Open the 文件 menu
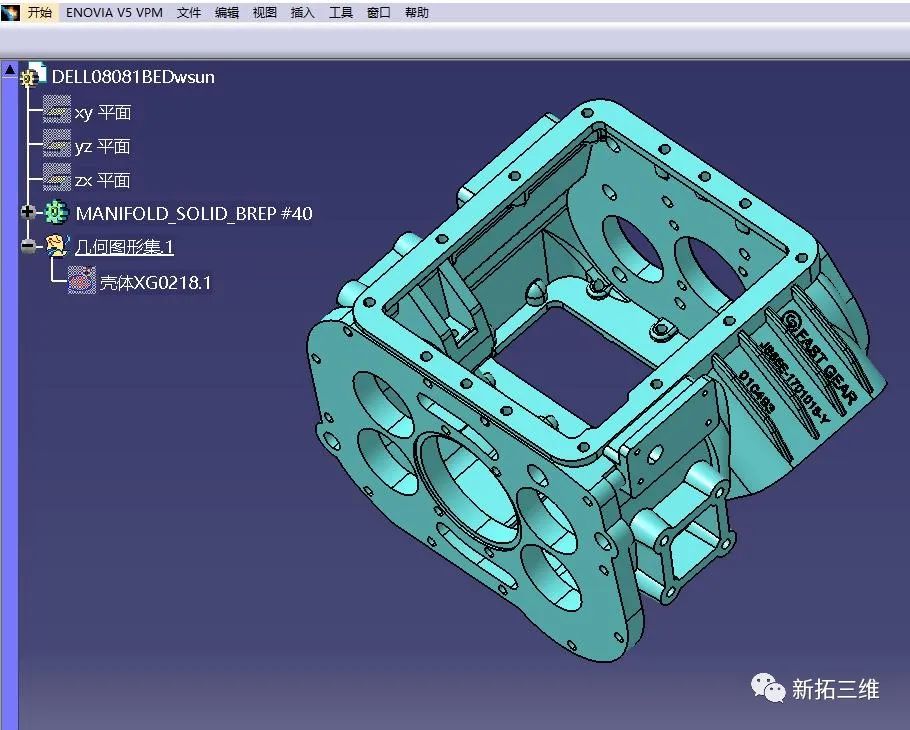This screenshot has height=730, width=910. click(189, 12)
